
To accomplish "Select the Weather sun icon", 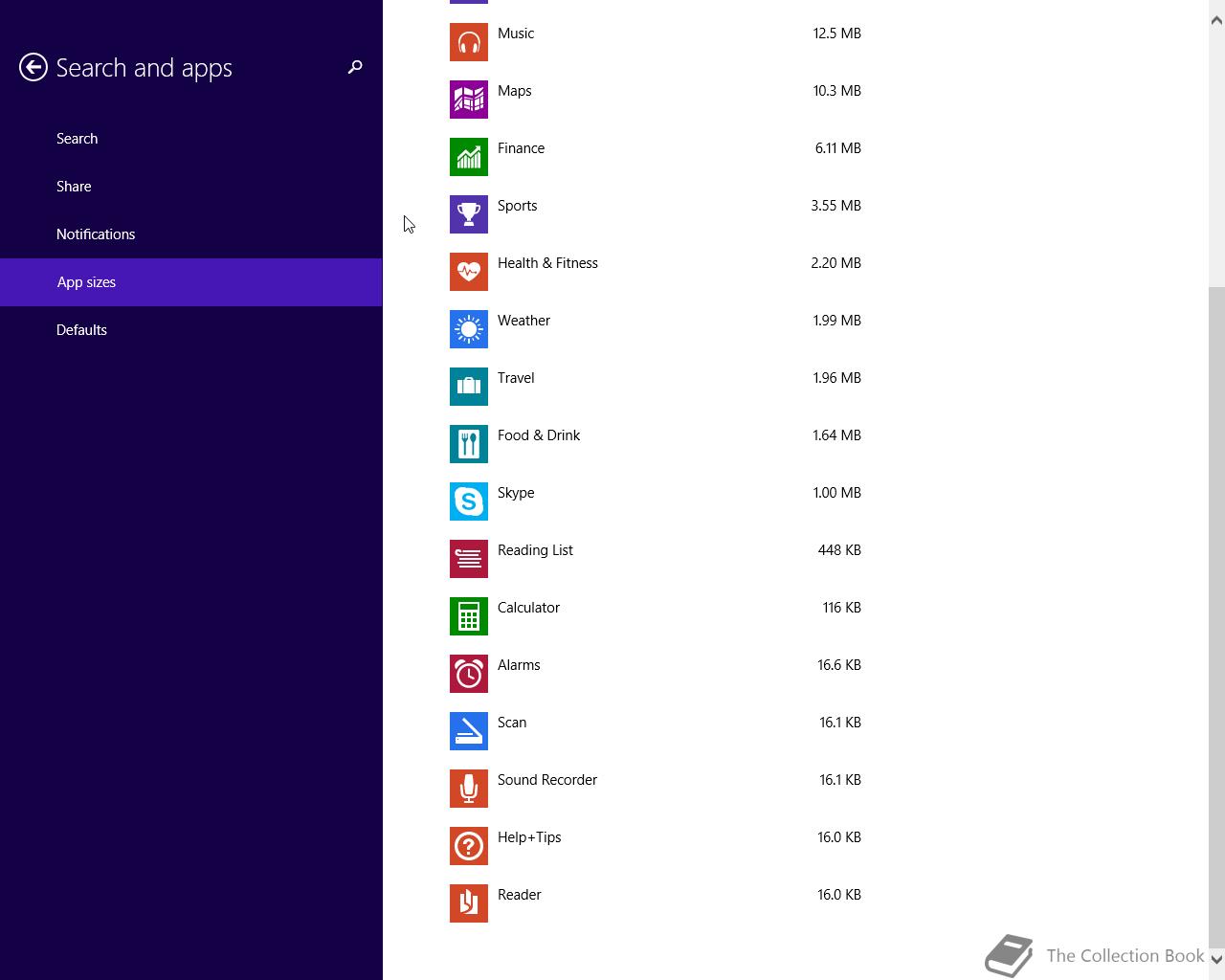I will (x=469, y=329).
